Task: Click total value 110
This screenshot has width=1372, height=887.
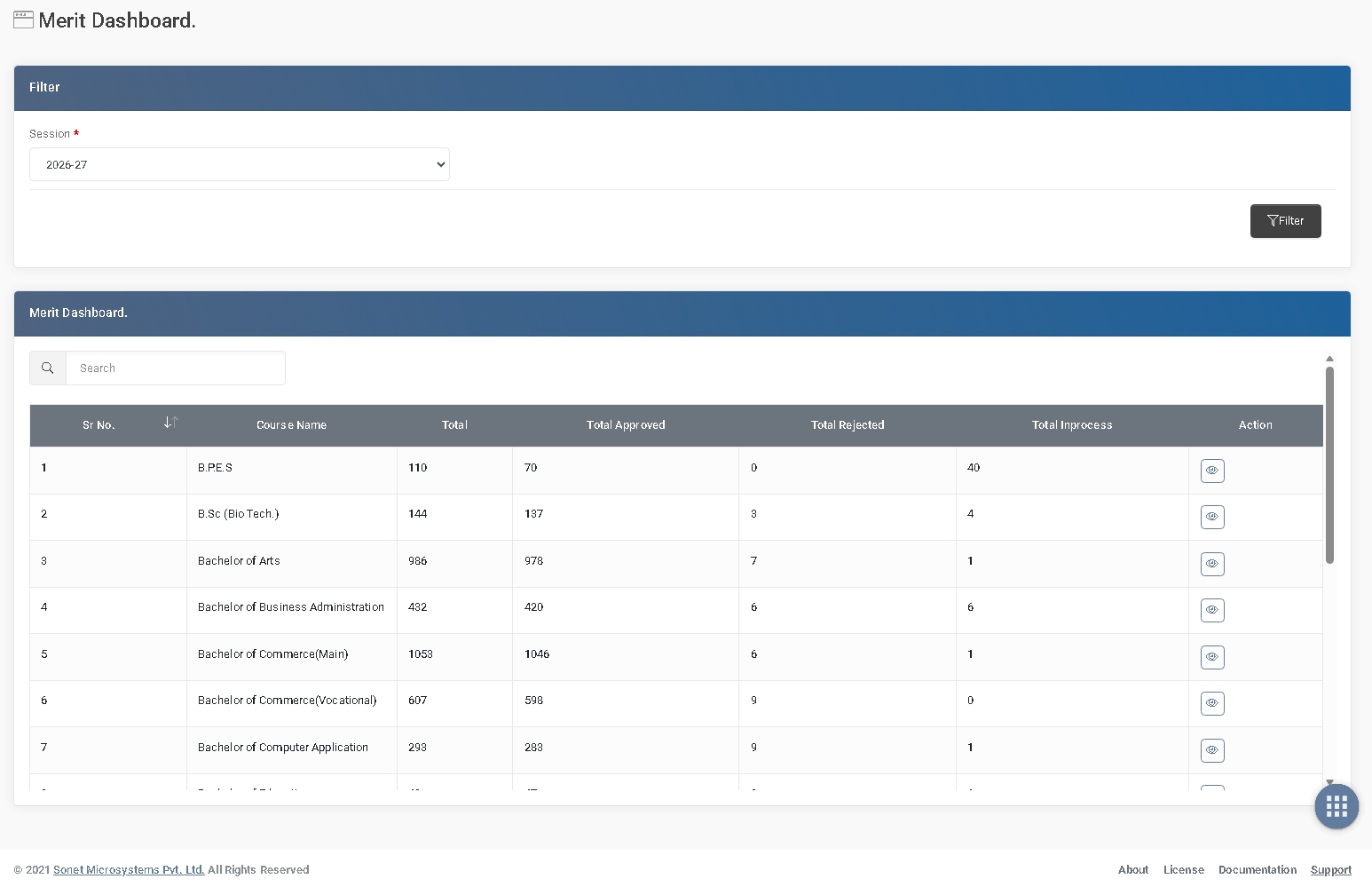Action: [418, 468]
